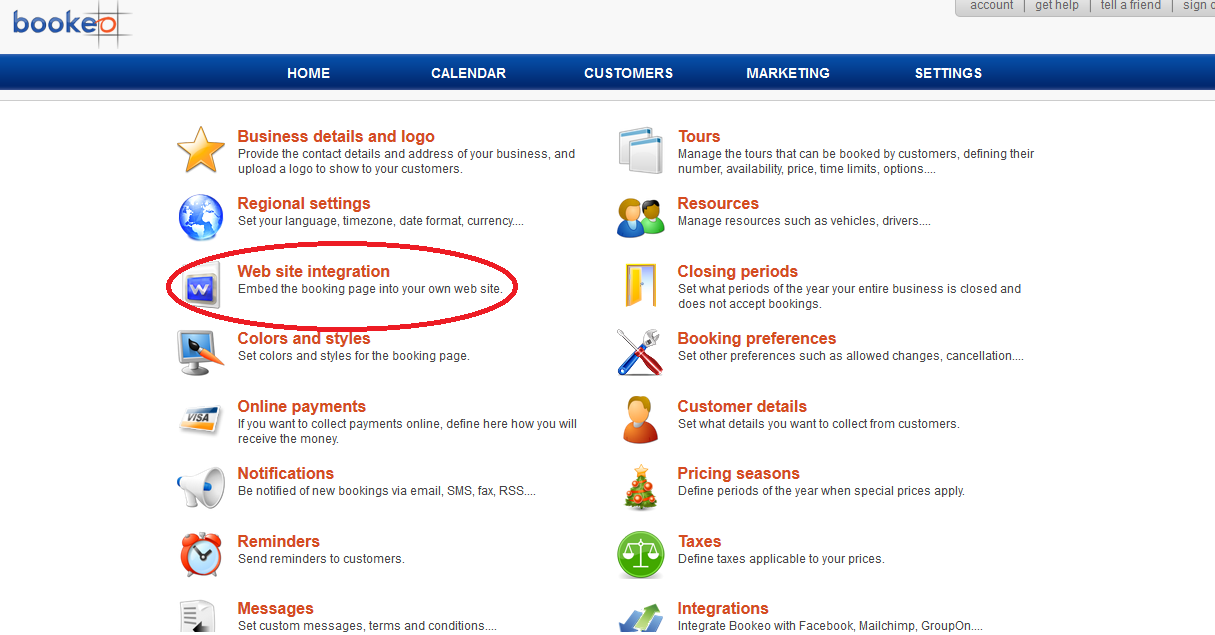Click 'Set colors and styles for the booking page.'

coord(353,356)
